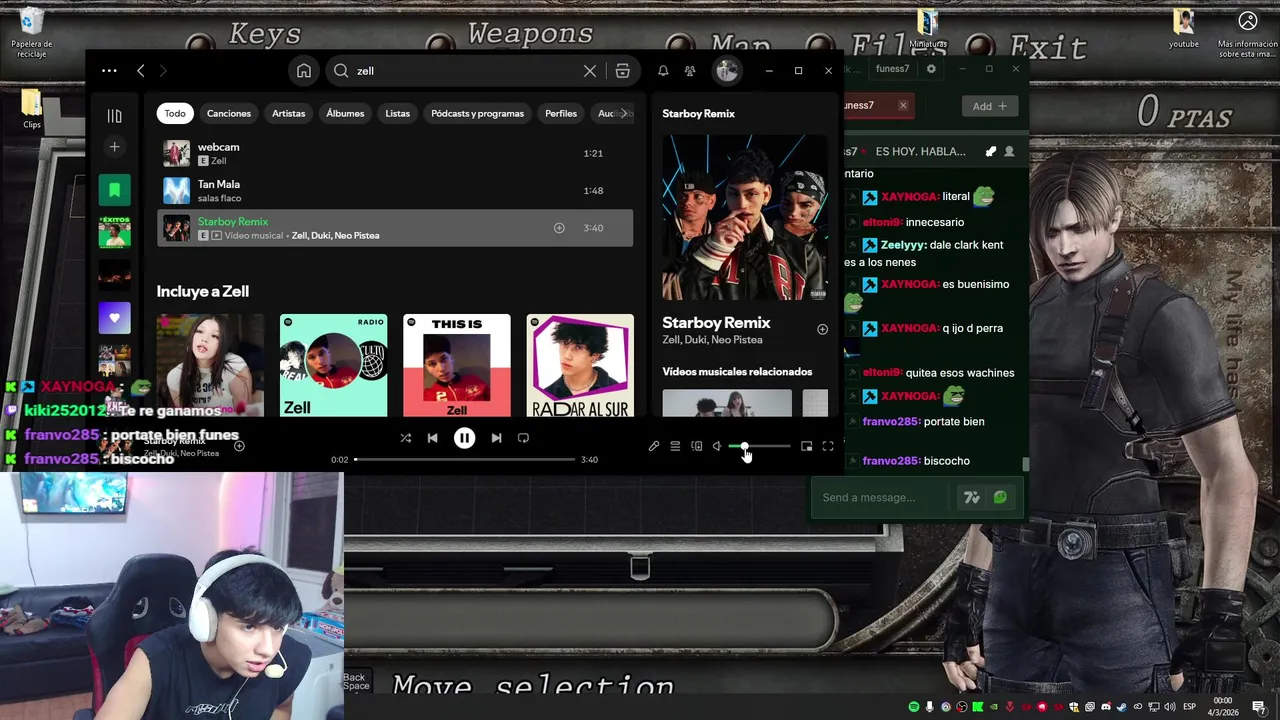Click the Starboy Remix cover art in side panel
Screen dimensions: 1280x720
tap(745, 217)
